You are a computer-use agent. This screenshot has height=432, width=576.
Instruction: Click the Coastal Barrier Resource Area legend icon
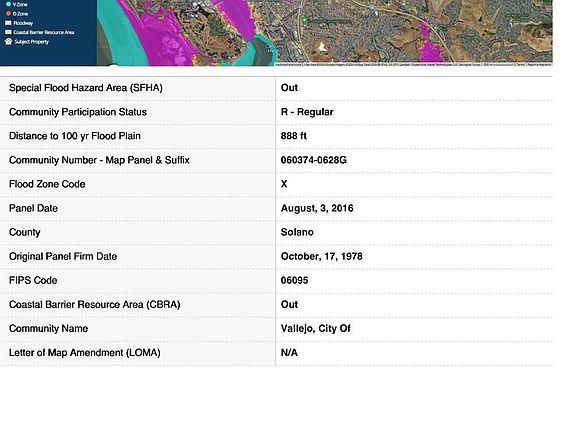[x=8, y=32]
